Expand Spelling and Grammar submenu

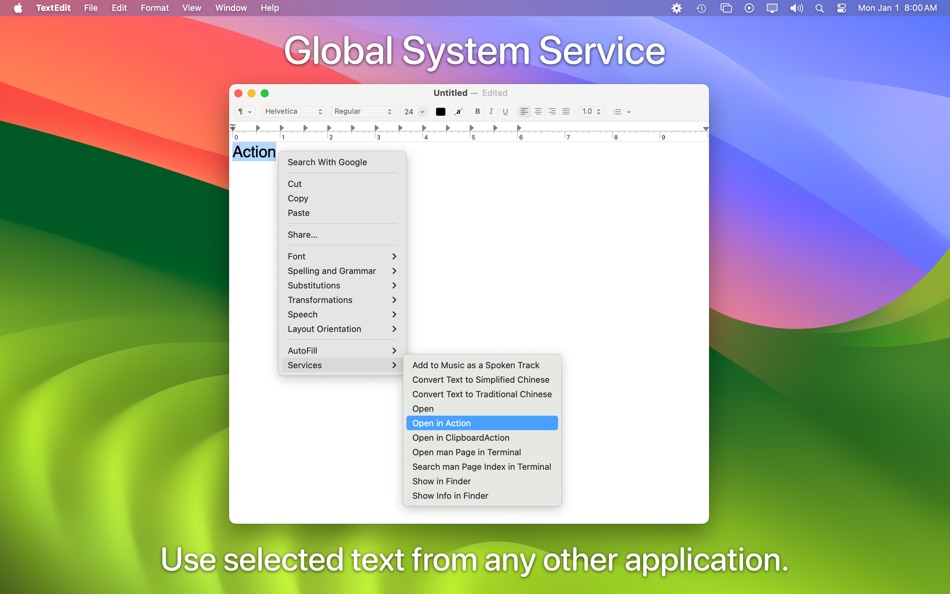click(x=342, y=271)
